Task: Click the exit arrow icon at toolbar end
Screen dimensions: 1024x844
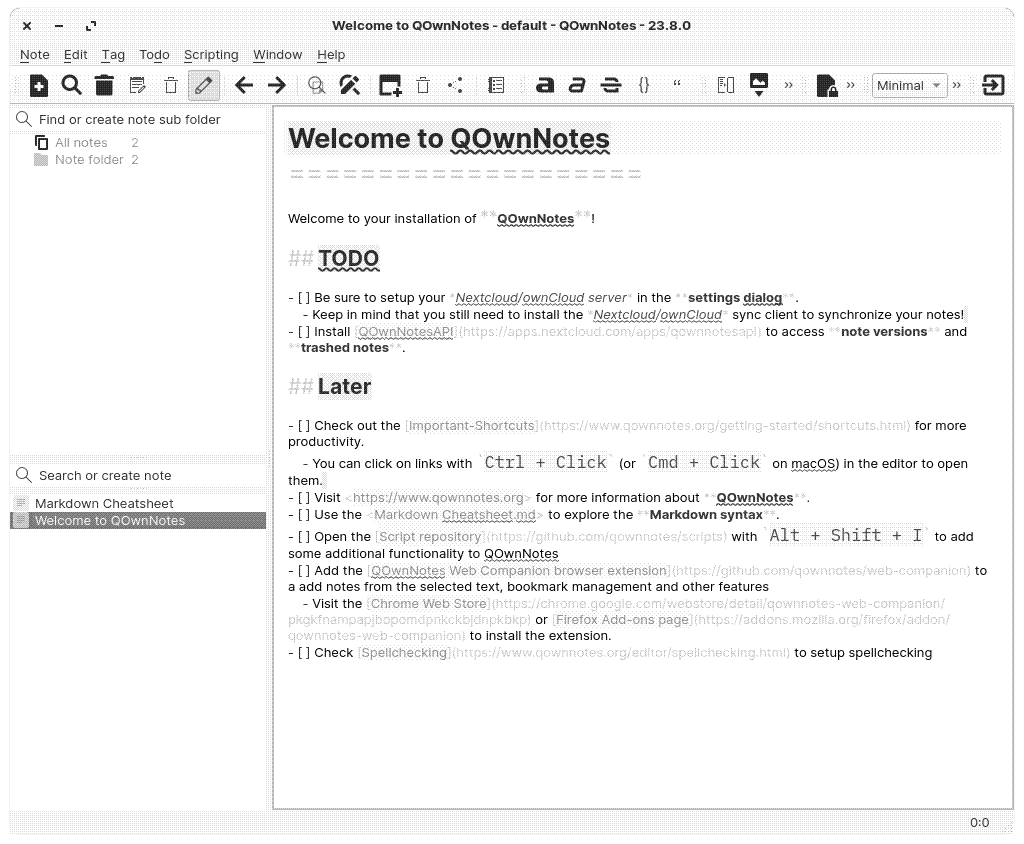Action: coord(993,86)
